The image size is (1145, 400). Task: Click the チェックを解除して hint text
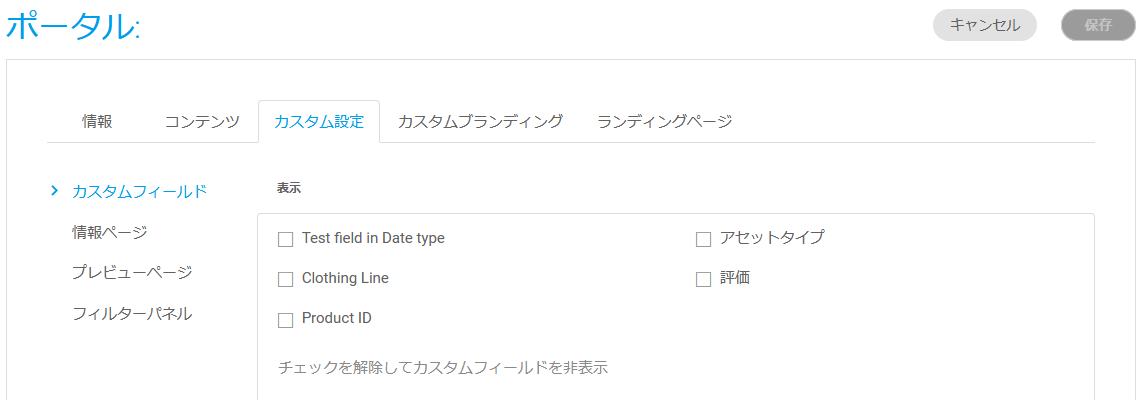(443, 367)
